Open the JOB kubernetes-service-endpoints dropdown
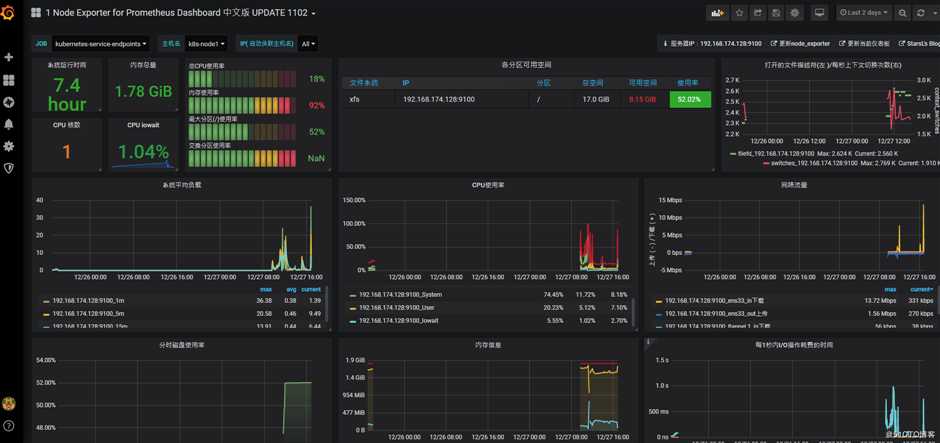940x443 pixels. [x=101, y=44]
